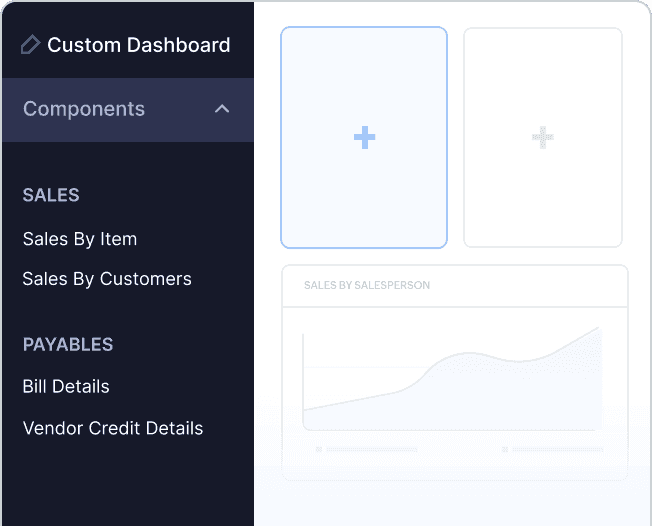This screenshot has height=526, width=652.
Task: Click the Custom Dashboard title text
Action: 138,45
